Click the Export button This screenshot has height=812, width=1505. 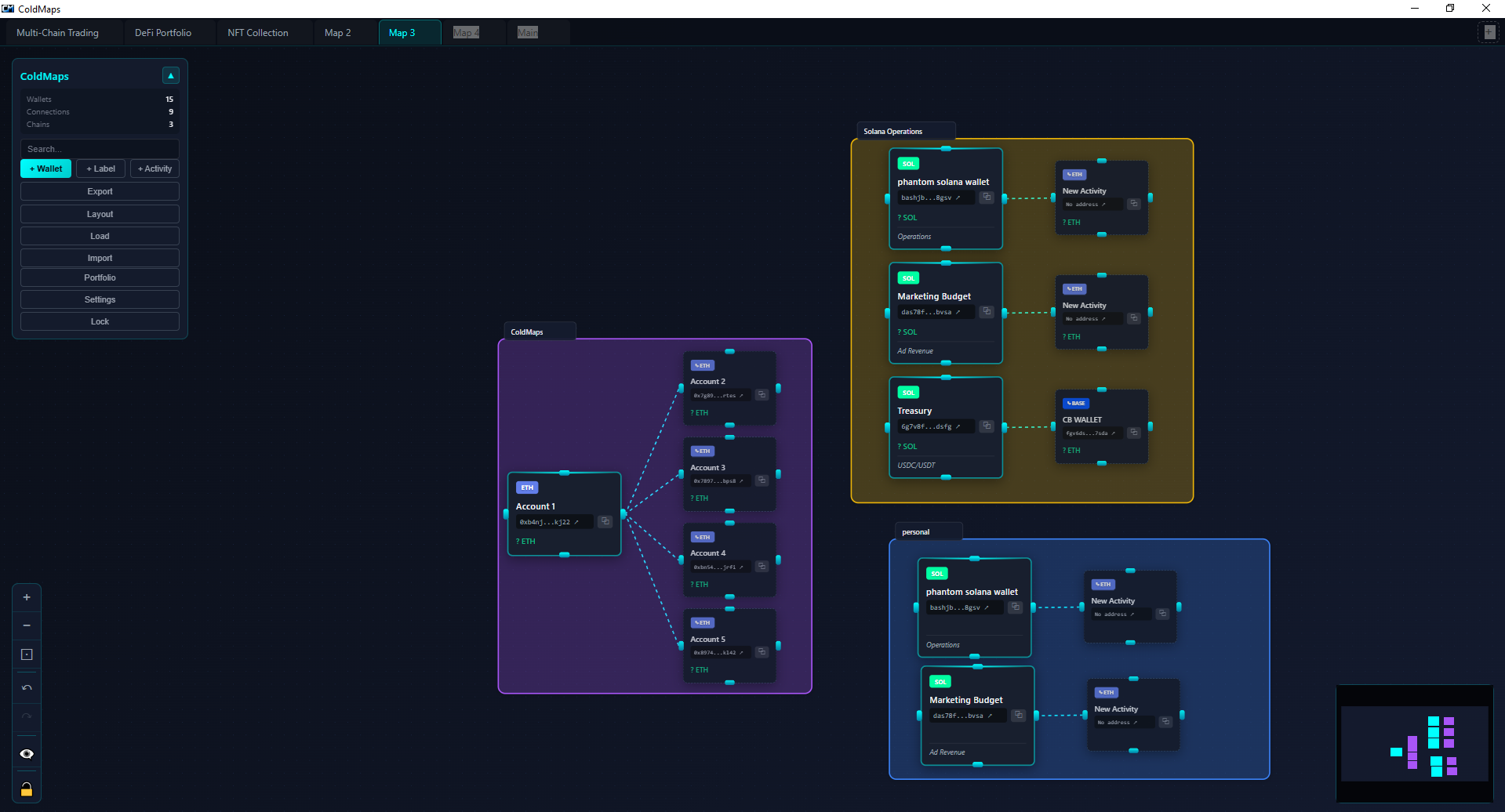click(x=100, y=191)
